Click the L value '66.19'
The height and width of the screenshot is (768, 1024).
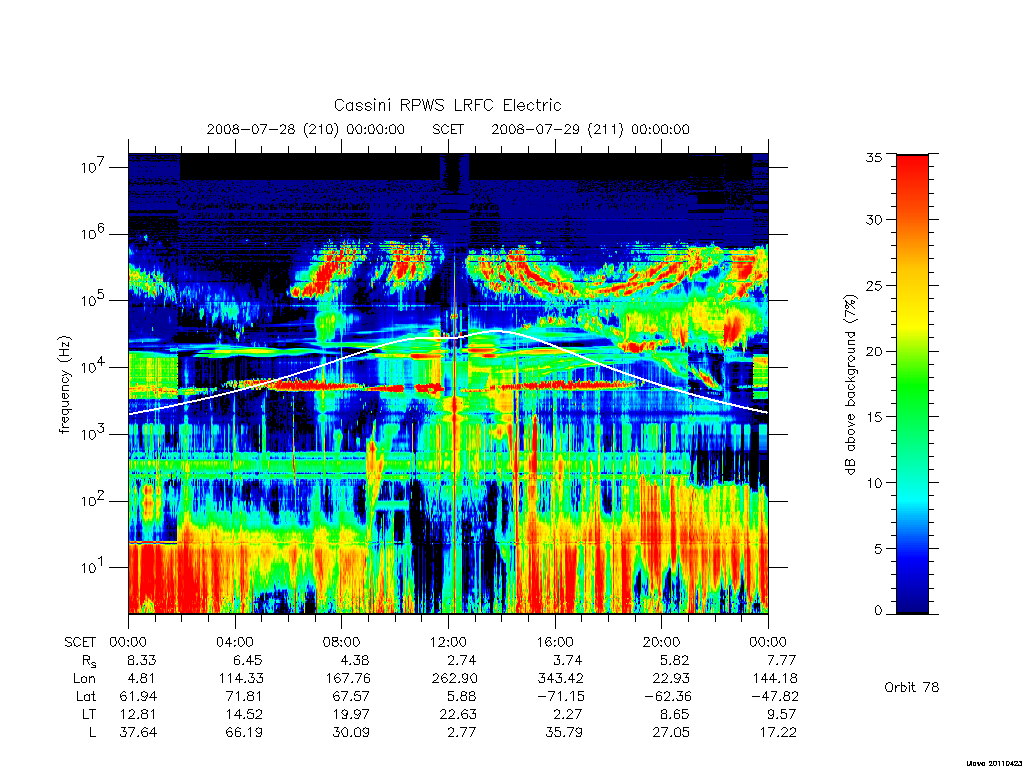(245, 732)
